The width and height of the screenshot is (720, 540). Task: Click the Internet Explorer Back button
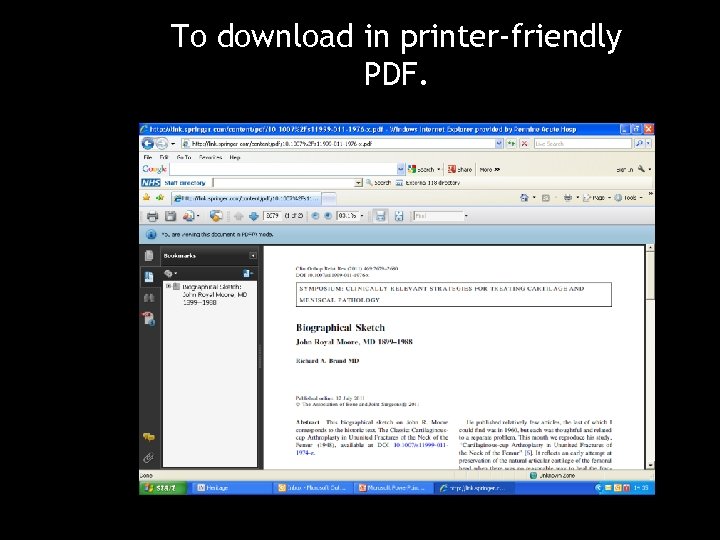click(147, 144)
